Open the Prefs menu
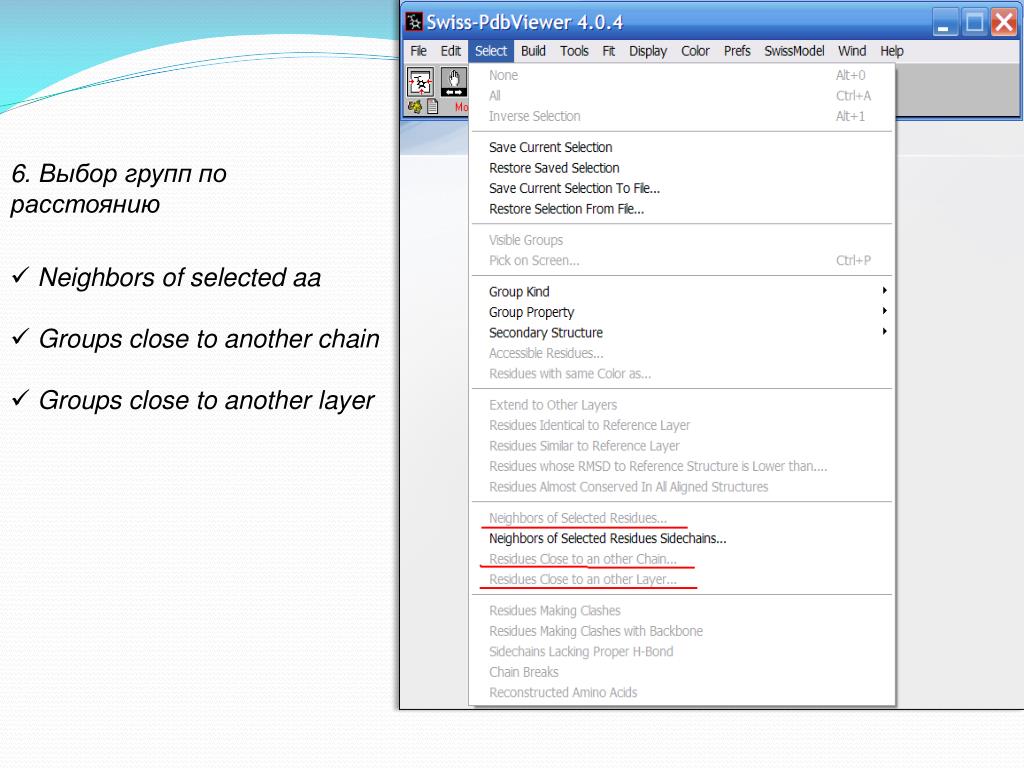This screenshot has height=768, width=1024. click(737, 51)
